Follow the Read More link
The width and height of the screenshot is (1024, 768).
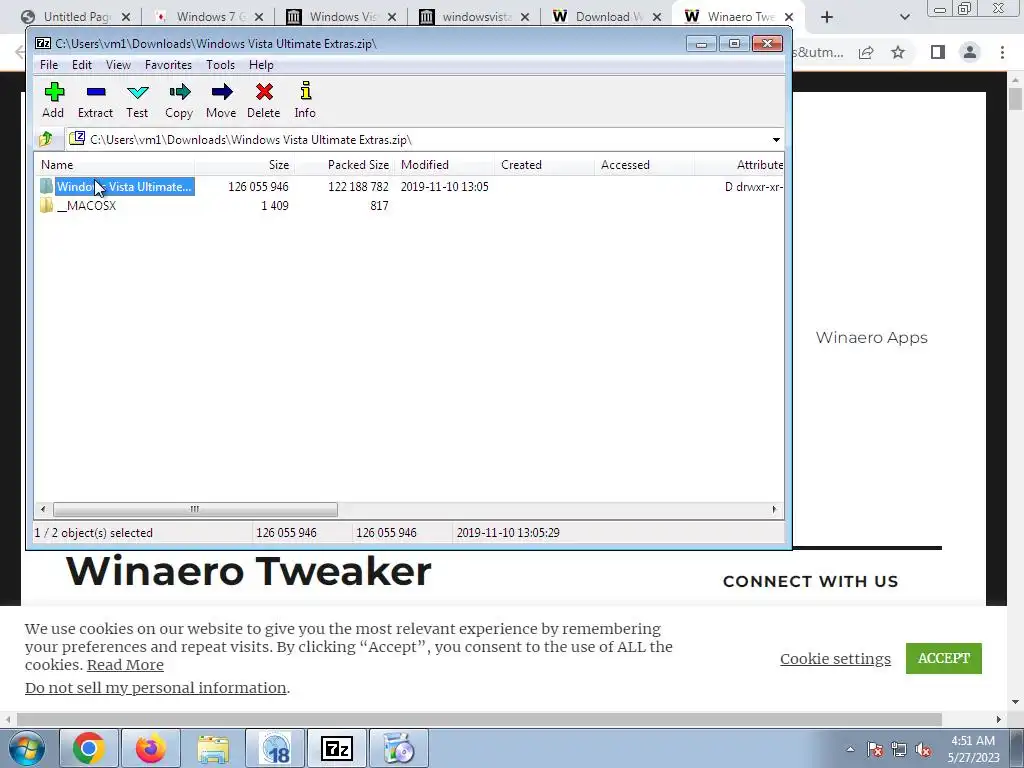point(125,665)
